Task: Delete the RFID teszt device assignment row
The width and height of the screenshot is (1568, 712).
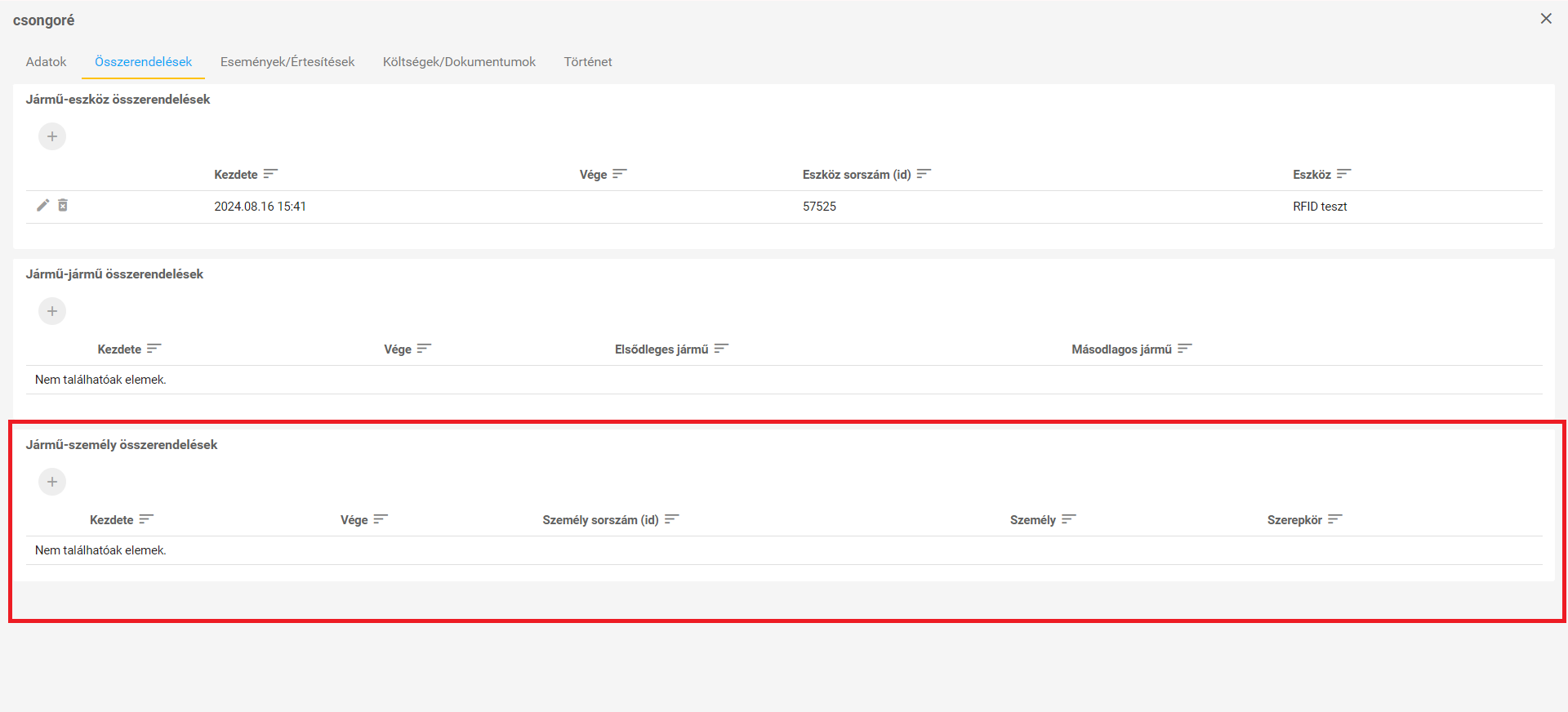Action: coord(63,206)
